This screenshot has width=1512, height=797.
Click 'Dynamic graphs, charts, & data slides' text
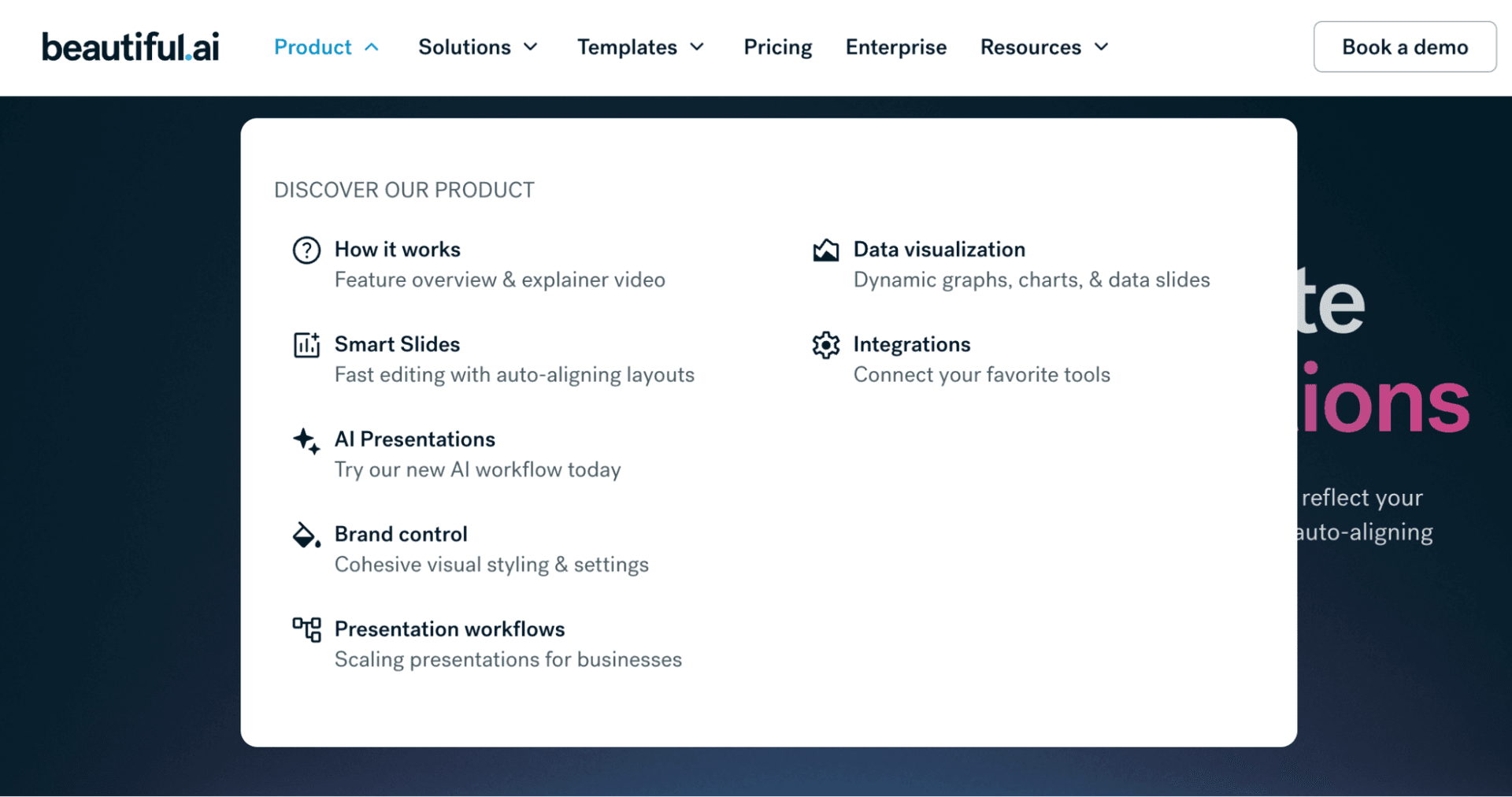(1032, 280)
